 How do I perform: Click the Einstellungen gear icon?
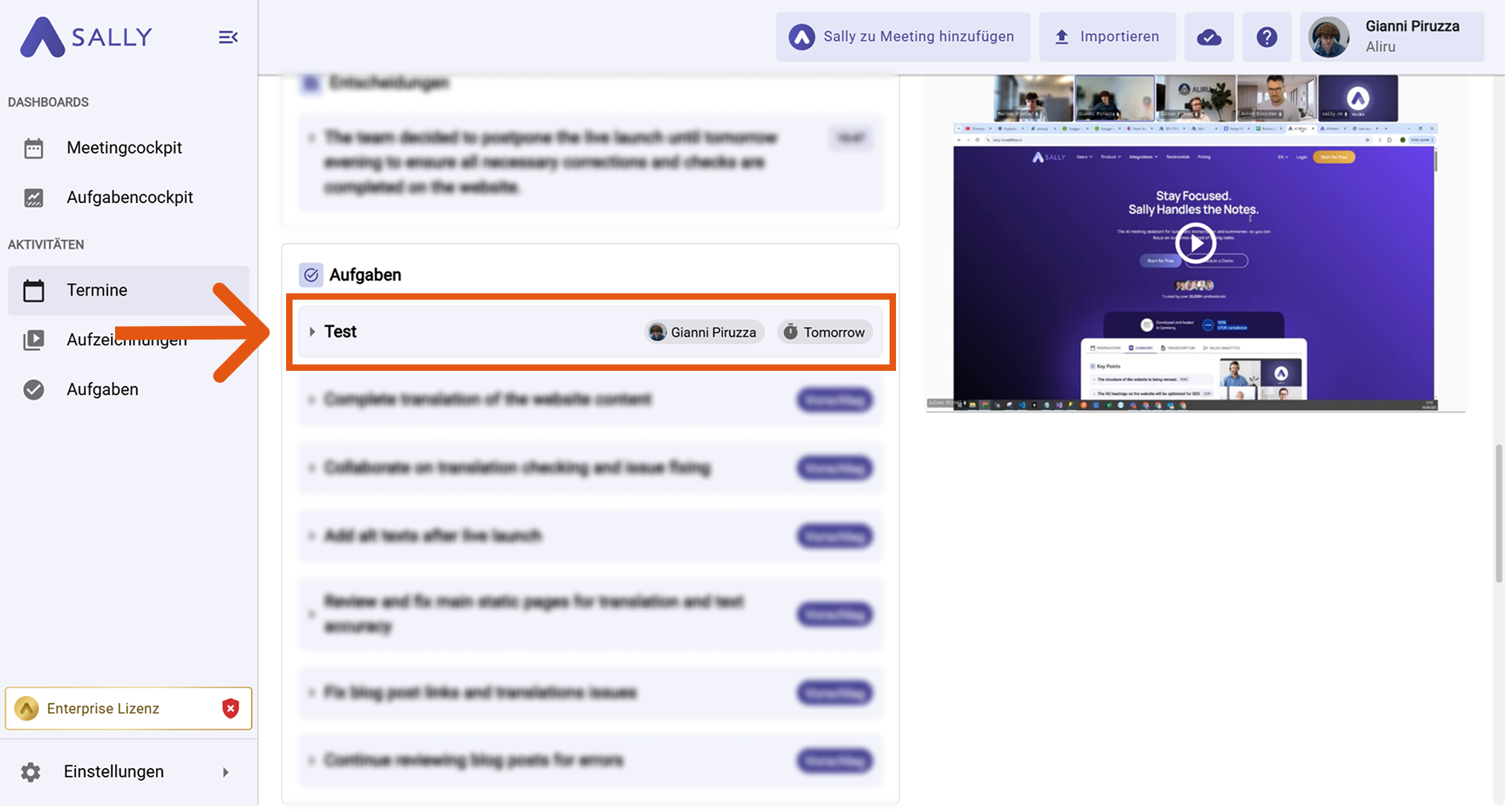(30, 772)
